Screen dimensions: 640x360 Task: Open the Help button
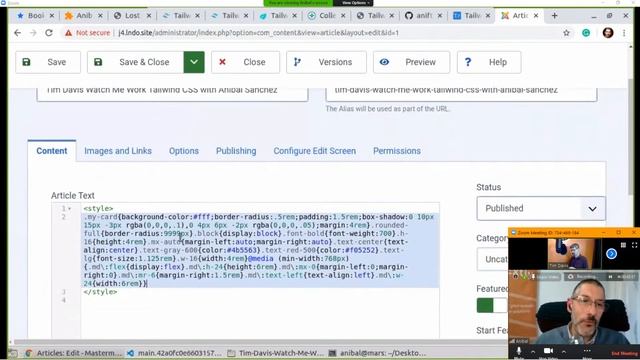[489, 62]
